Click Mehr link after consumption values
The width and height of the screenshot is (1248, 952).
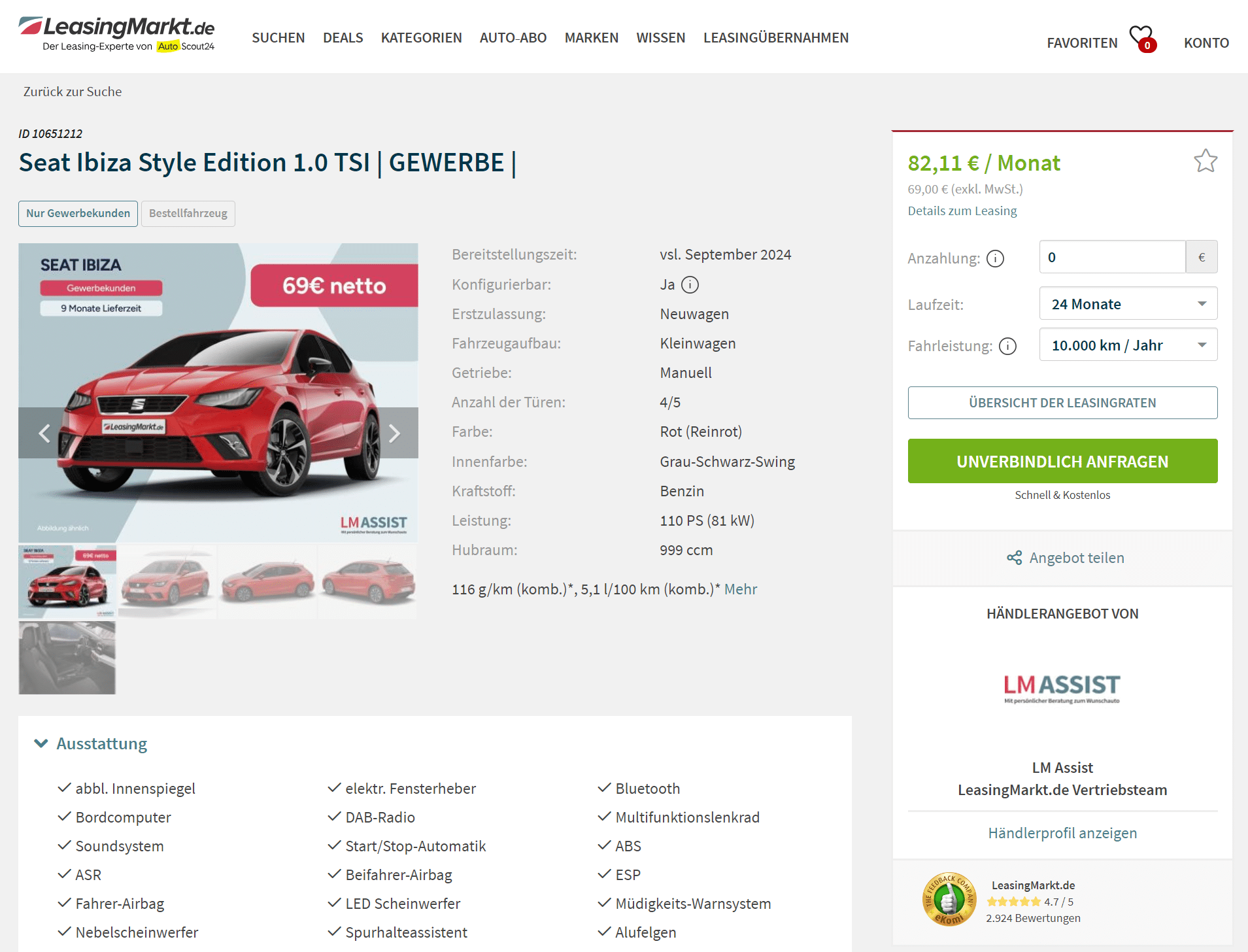(741, 589)
